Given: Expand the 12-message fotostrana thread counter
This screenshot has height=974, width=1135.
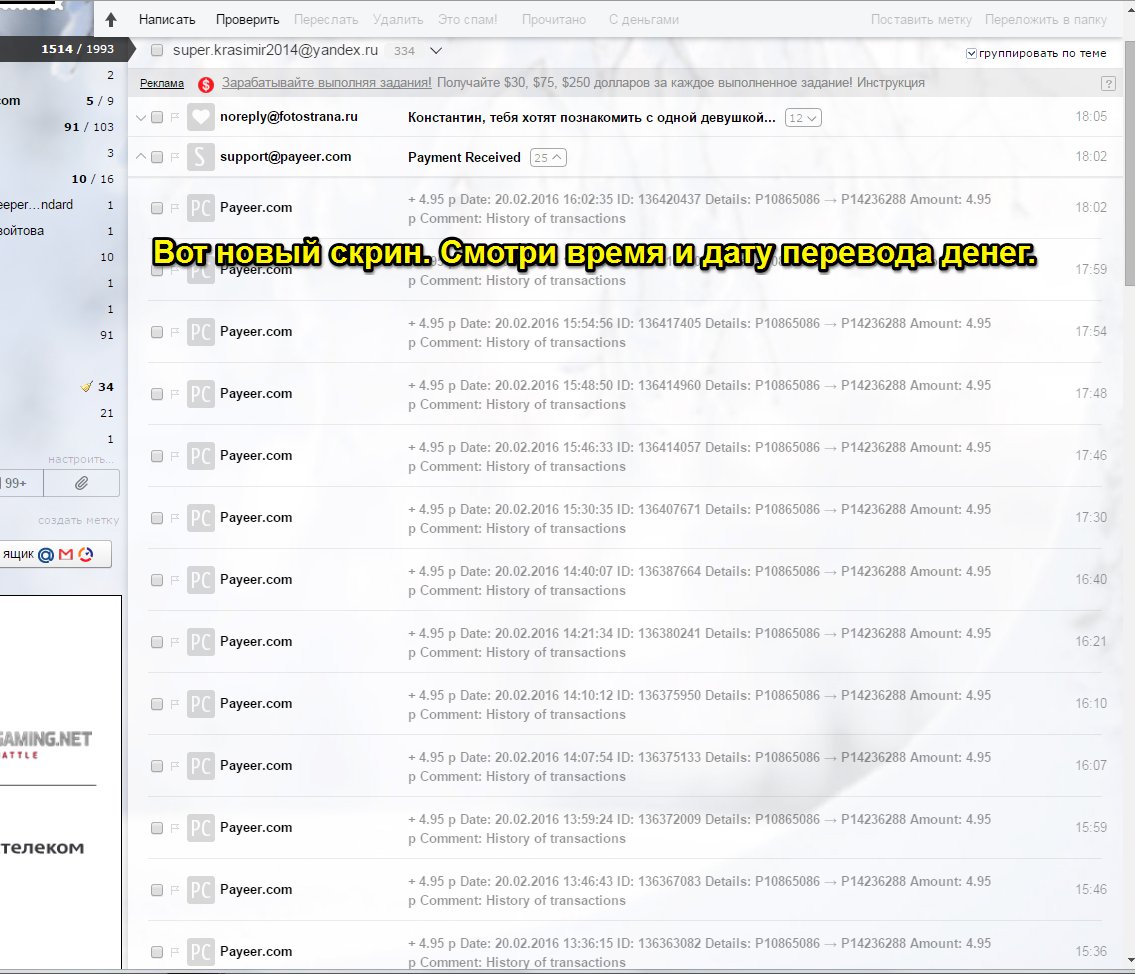Looking at the screenshot, I should [803, 118].
